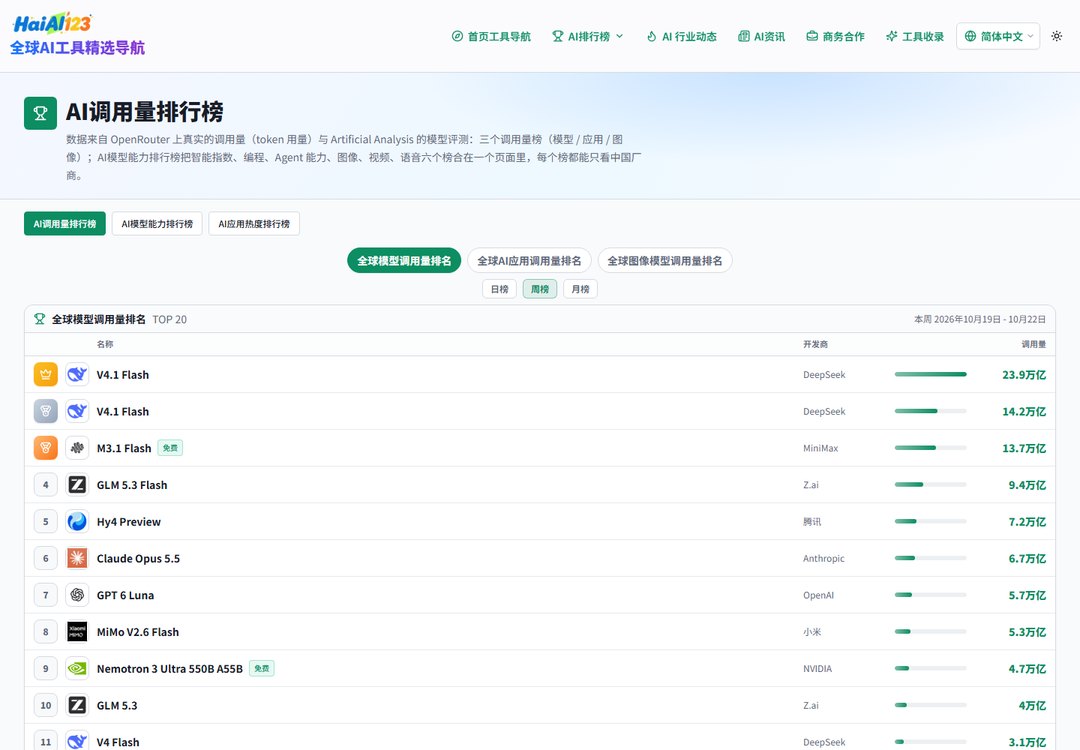This screenshot has width=1080, height=750.
Task: Select 全球模型调用量排名 pill
Action: click(x=404, y=260)
